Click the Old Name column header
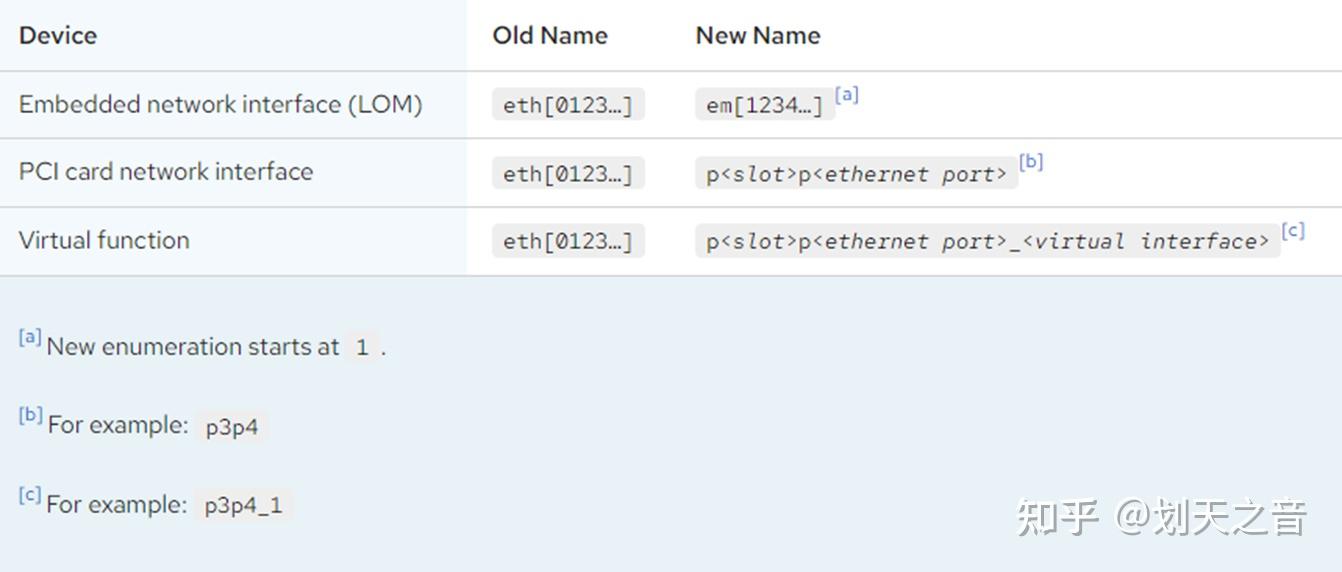1342x572 pixels. tap(550, 36)
